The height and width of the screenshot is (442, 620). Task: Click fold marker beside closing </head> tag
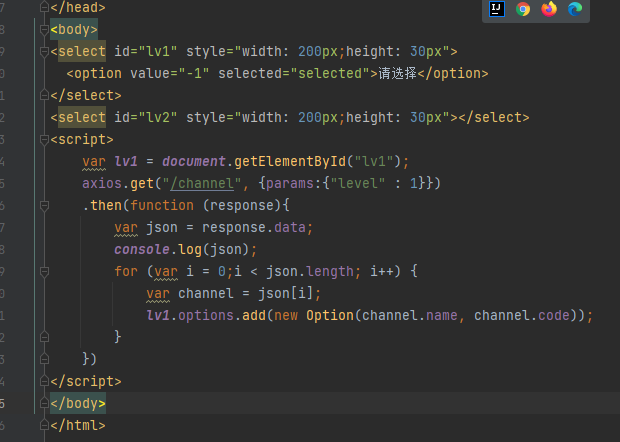click(46, 7)
